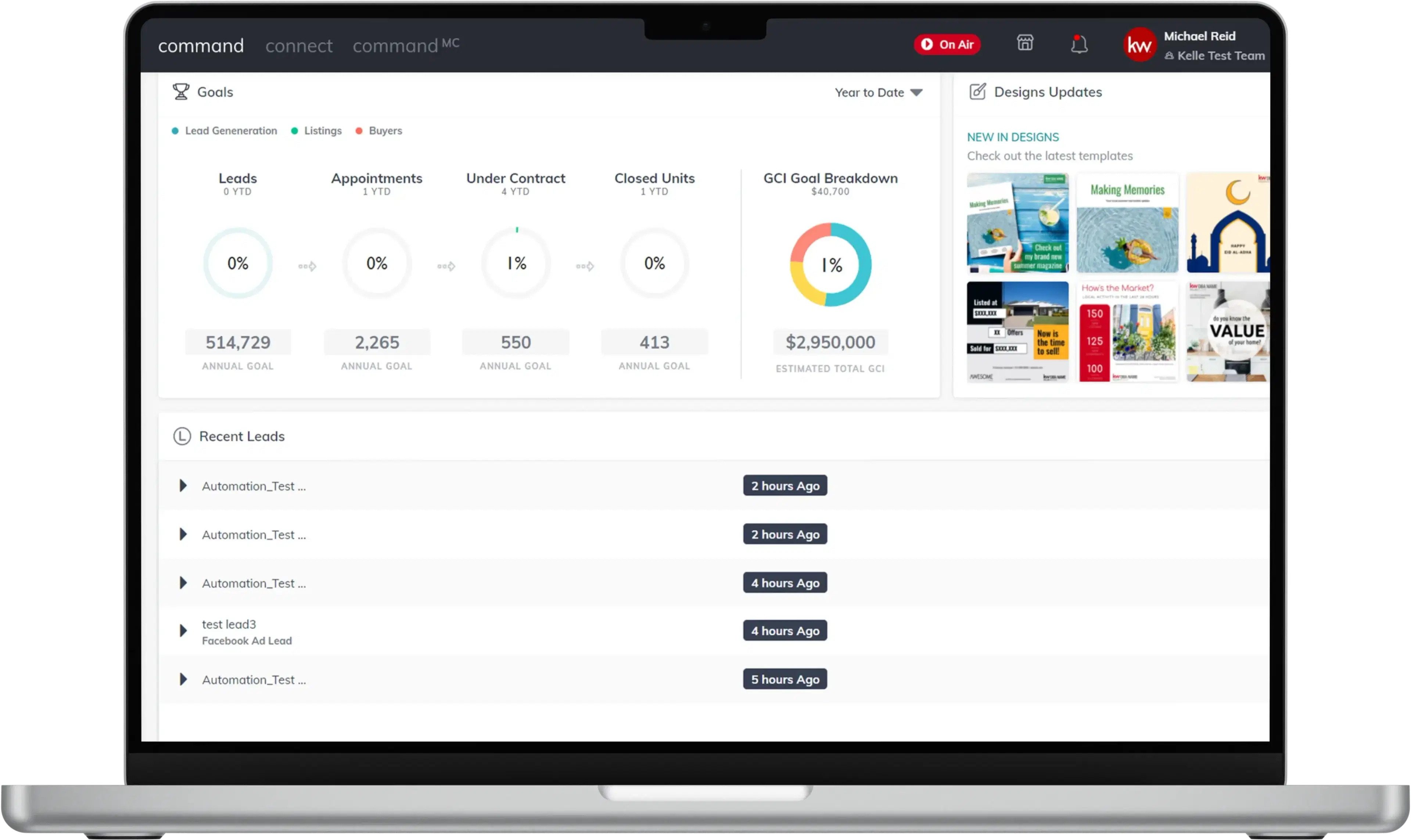The height and width of the screenshot is (840, 1411).
Task: Open the Eid Al-Adha design template
Action: [x=1228, y=223]
